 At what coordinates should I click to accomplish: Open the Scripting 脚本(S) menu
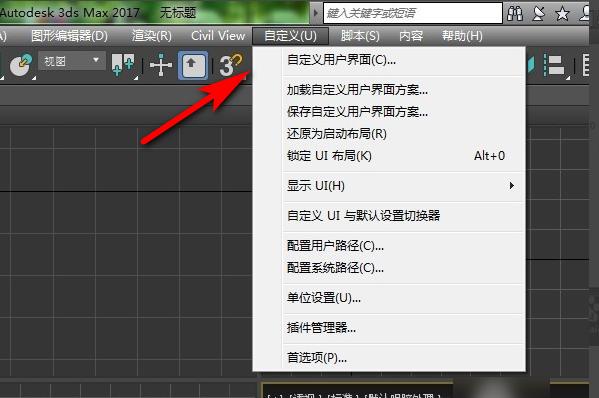point(360,36)
